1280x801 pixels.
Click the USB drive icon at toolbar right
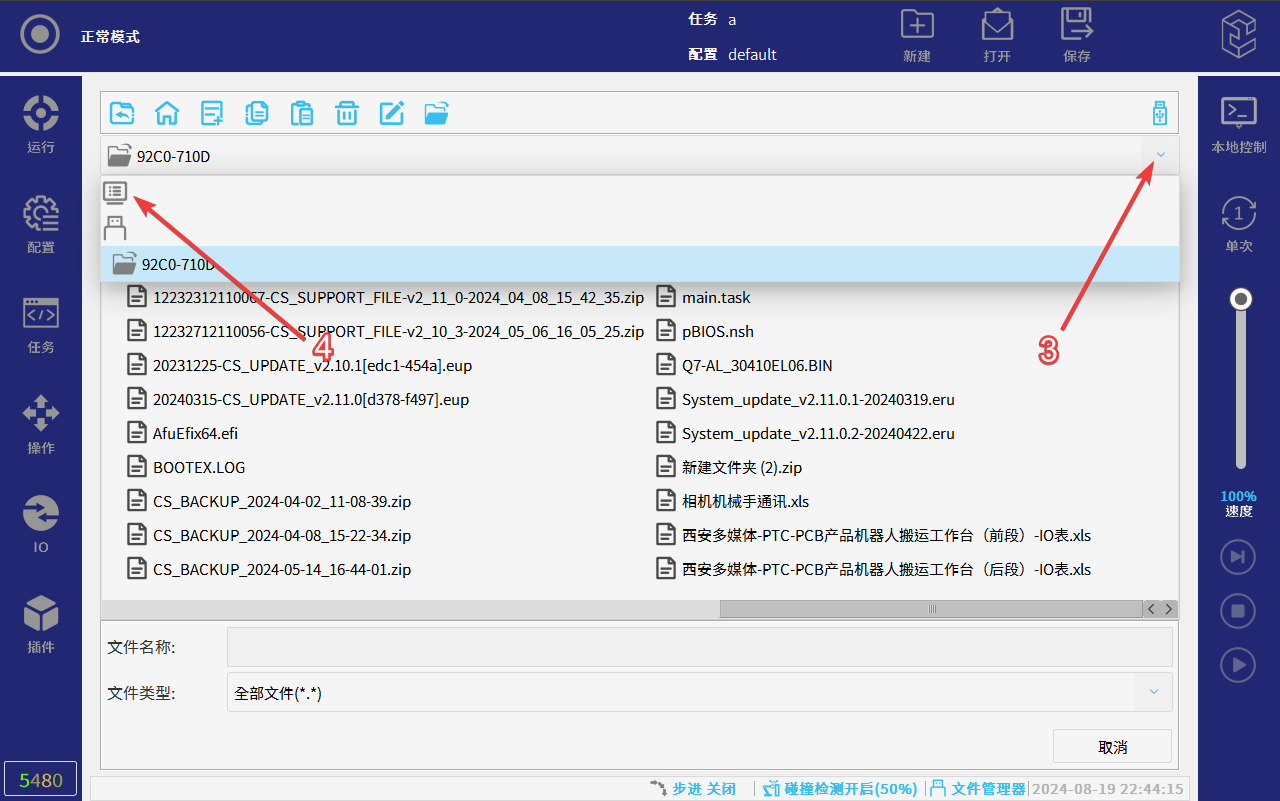pyautogui.click(x=1159, y=113)
